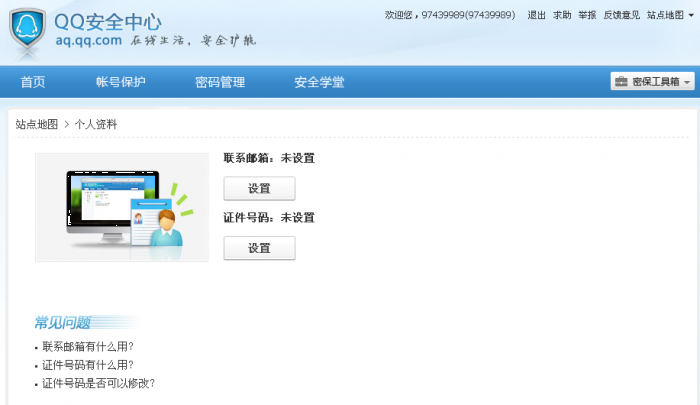Click the personal profile illustration image
This screenshot has width=700, height=405.
point(122,207)
